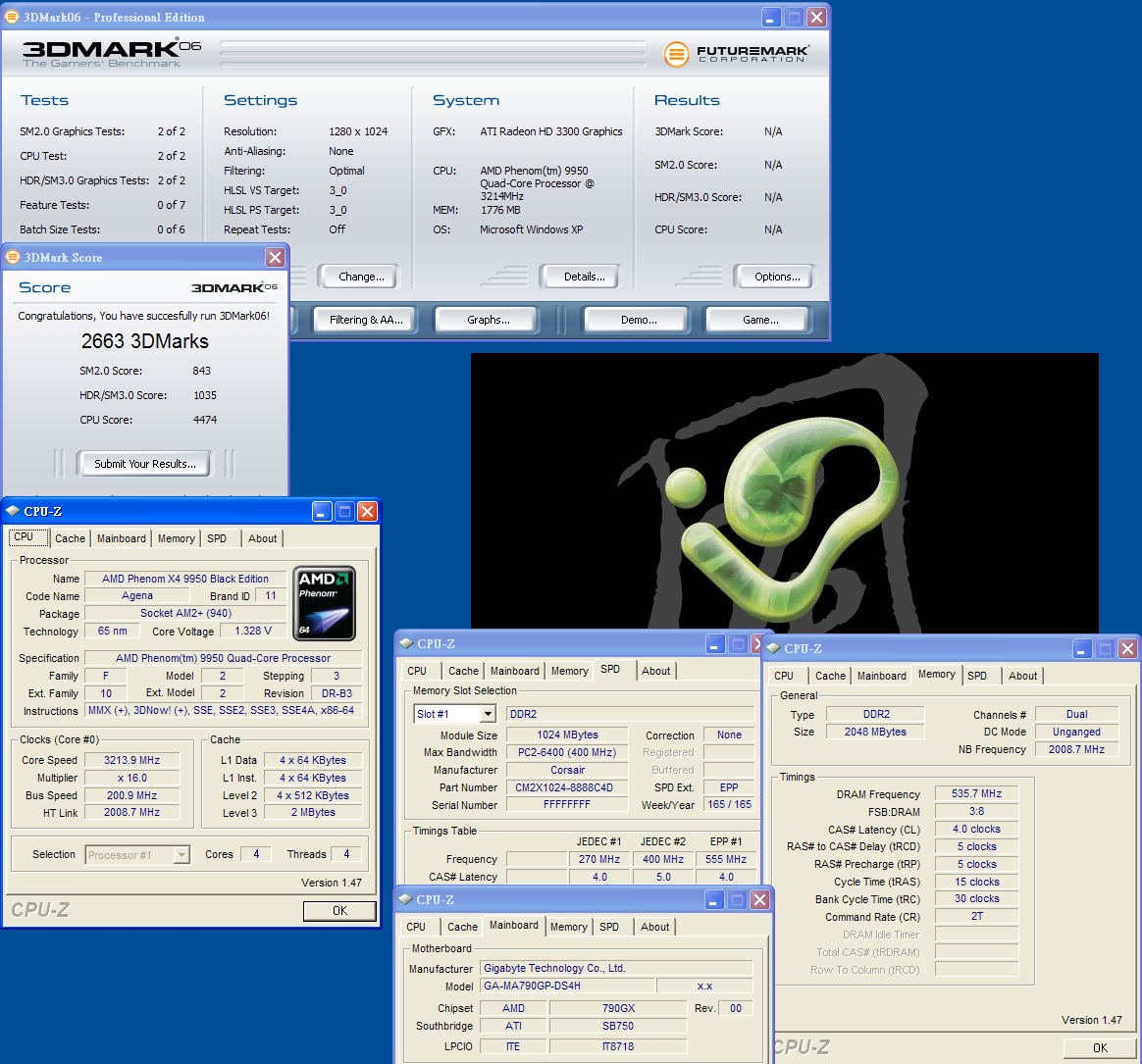The width and height of the screenshot is (1142, 1064).
Task: Click the 3DMark Score window title icon
Action: 13,257
